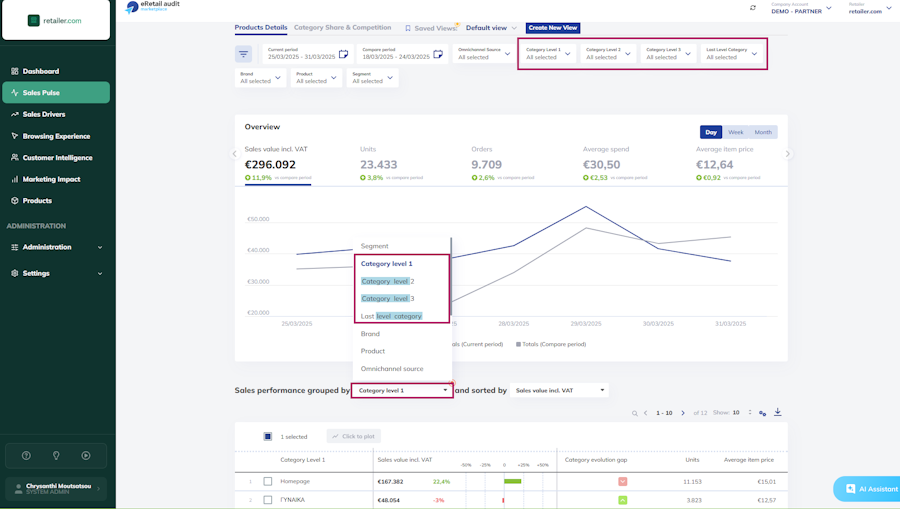Click the table search magnifier icon
This screenshot has width=900, height=509.
[x=634, y=413]
